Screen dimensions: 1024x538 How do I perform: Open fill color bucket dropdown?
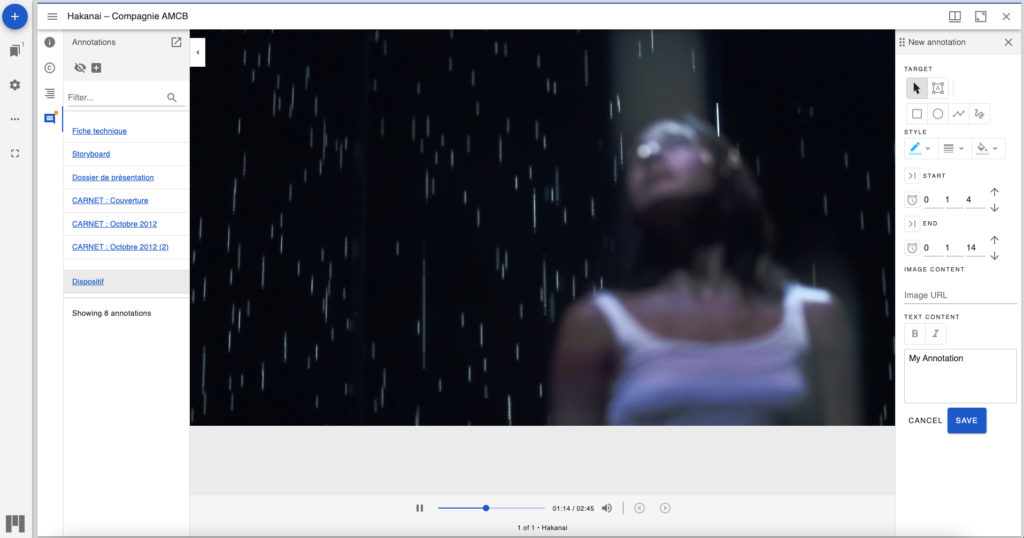pos(987,148)
